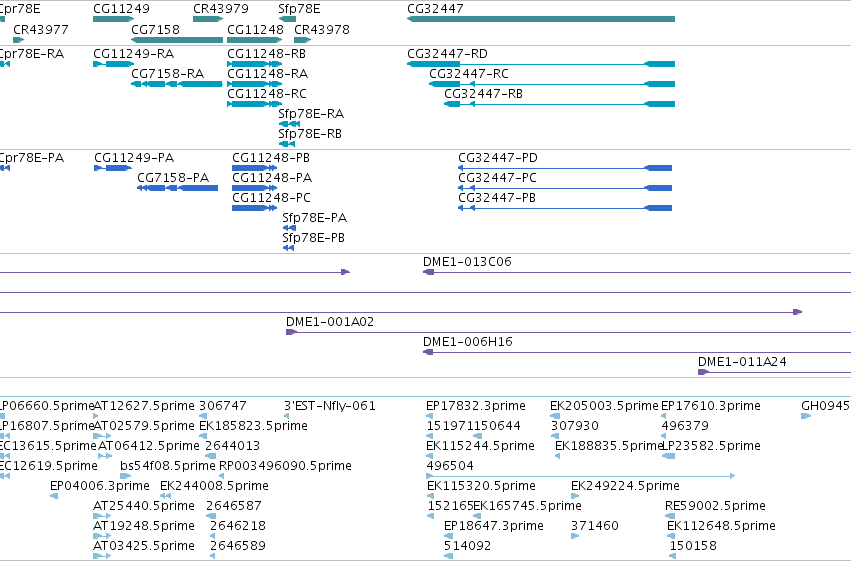Click EST EP18647.3prime
The width and height of the screenshot is (851, 561).
coord(448,537)
